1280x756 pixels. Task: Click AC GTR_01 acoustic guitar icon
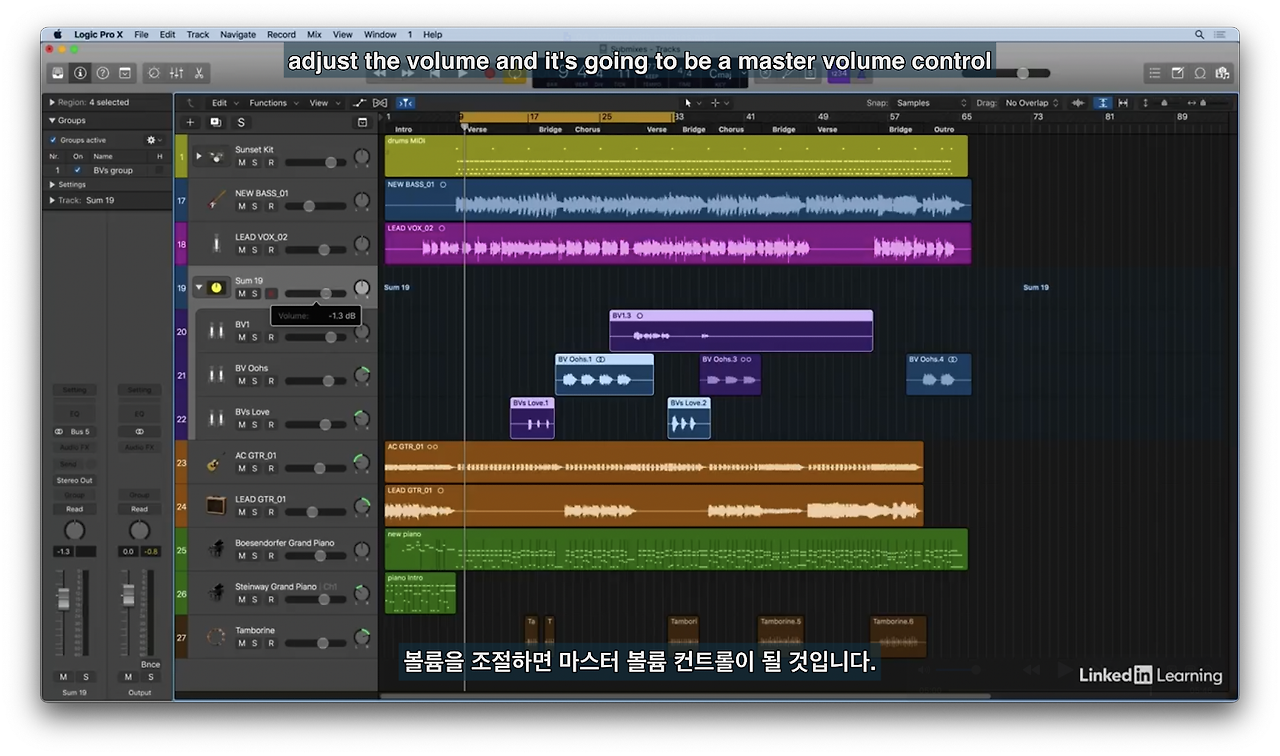coord(216,462)
